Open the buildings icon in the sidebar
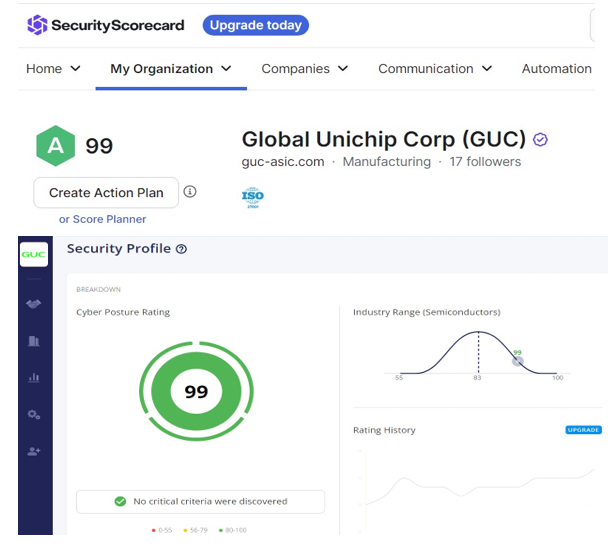608x547 pixels. click(34, 341)
